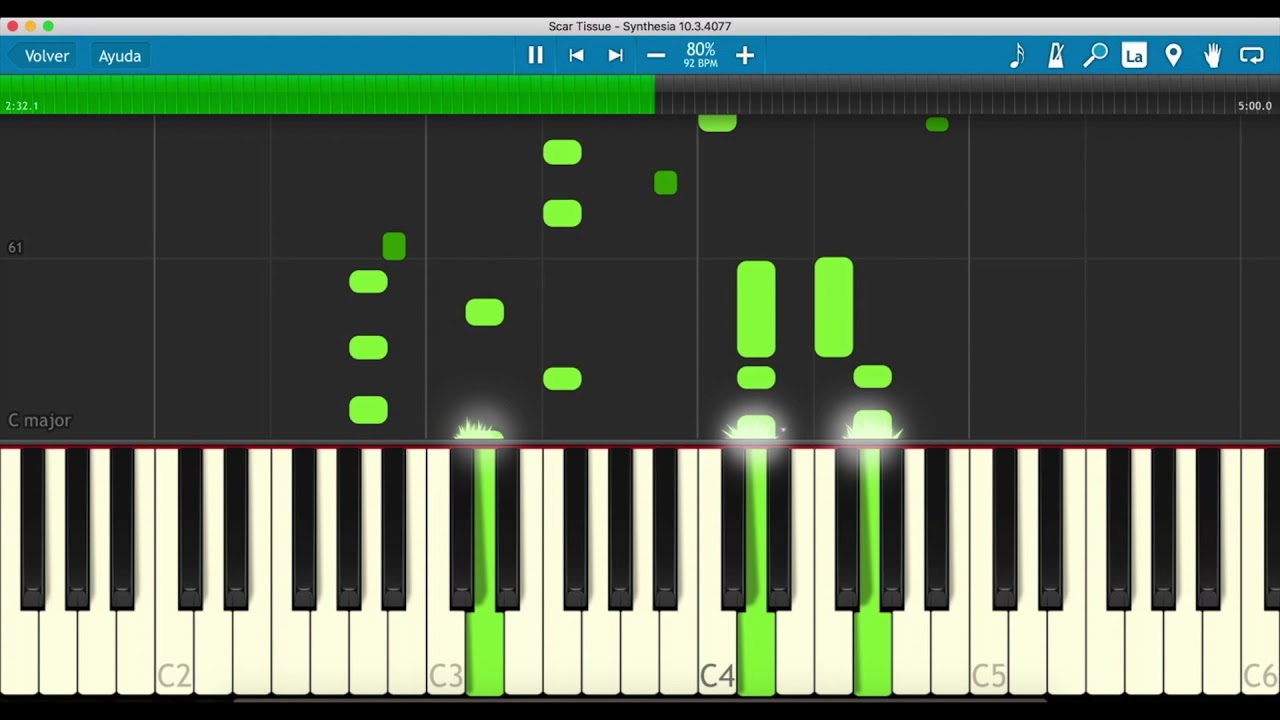Click the C major key signature label
1280x720 pixels.
(40, 421)
